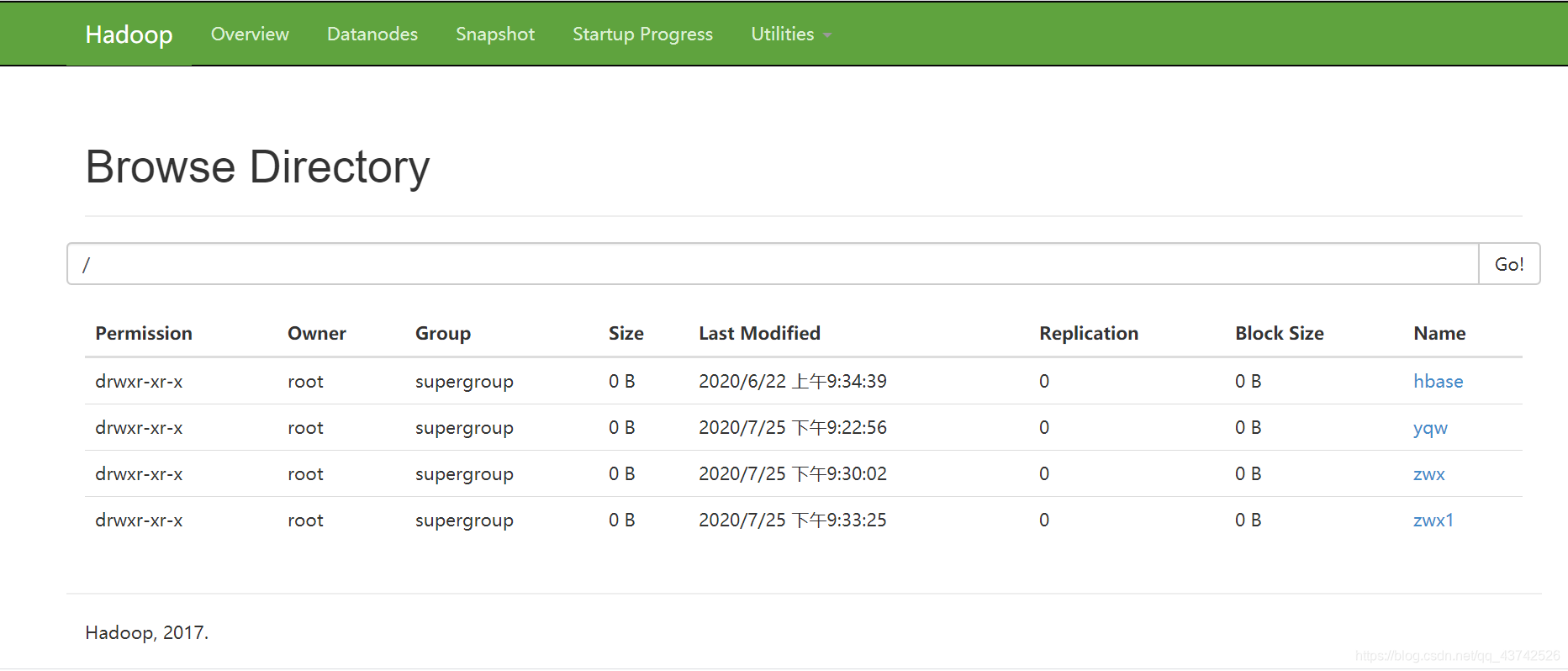Viewport: 1568px width, 671px height.
Task: Select timestamp 2020/7/25 下午9:33:25
Action: [x=792, y=520]
